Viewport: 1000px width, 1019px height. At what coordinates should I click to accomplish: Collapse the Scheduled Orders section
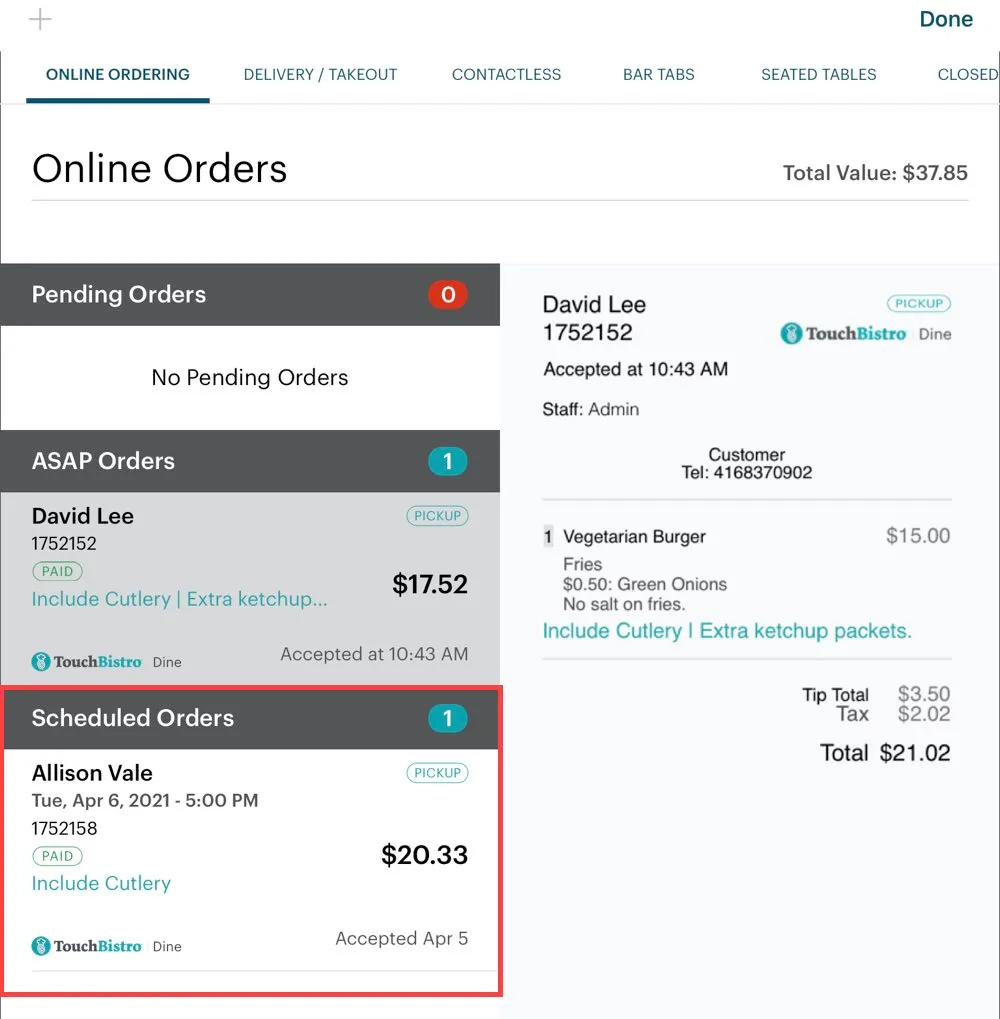click(x=133, y=718)
